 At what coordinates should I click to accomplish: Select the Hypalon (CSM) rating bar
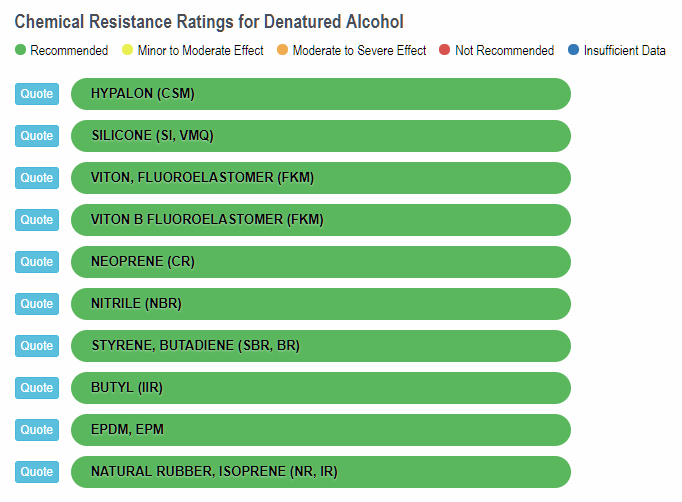(x=320, y=94)
